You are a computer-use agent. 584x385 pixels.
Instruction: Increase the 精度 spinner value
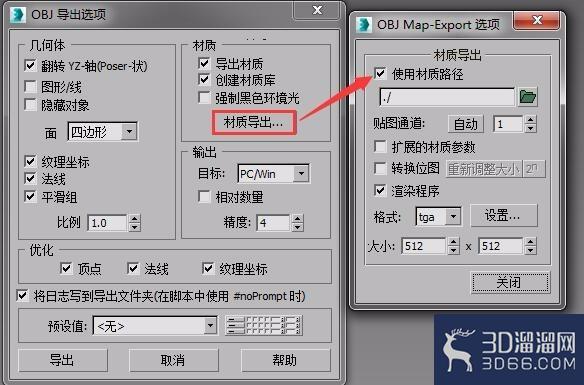(297, 219)
